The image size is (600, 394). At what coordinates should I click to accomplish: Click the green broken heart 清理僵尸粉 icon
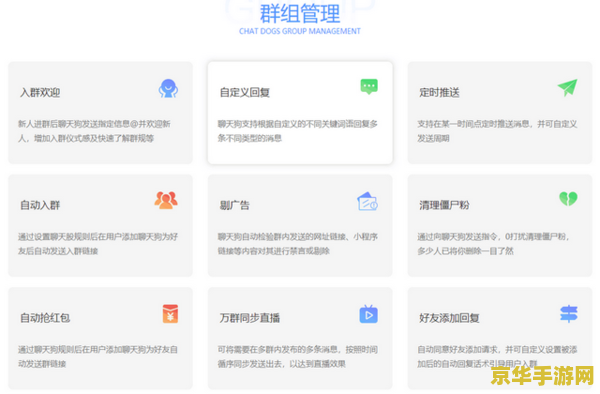coord(568,199)
